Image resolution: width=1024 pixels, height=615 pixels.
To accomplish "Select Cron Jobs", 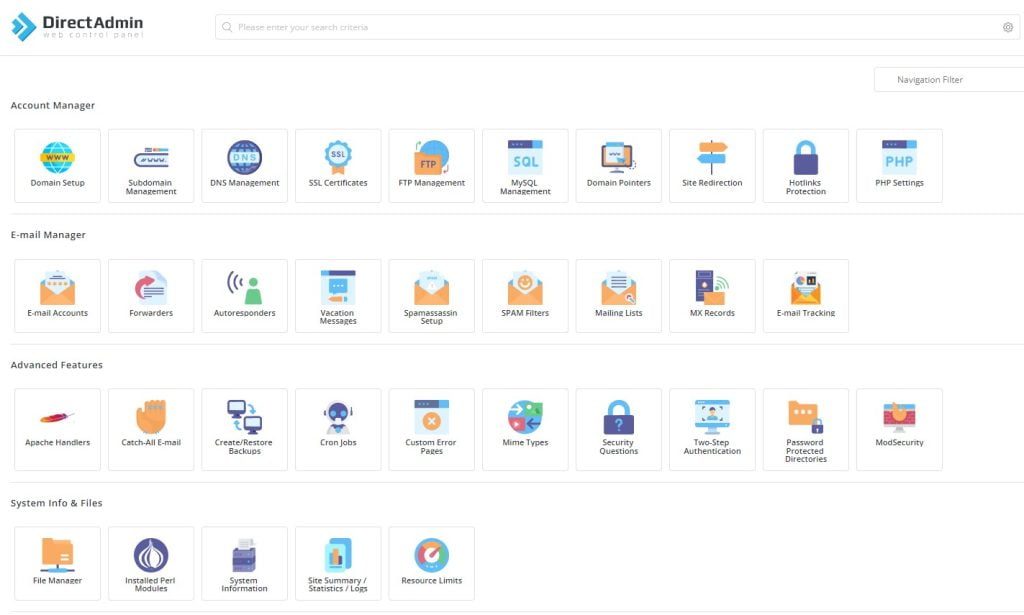I will click(337, 428).
